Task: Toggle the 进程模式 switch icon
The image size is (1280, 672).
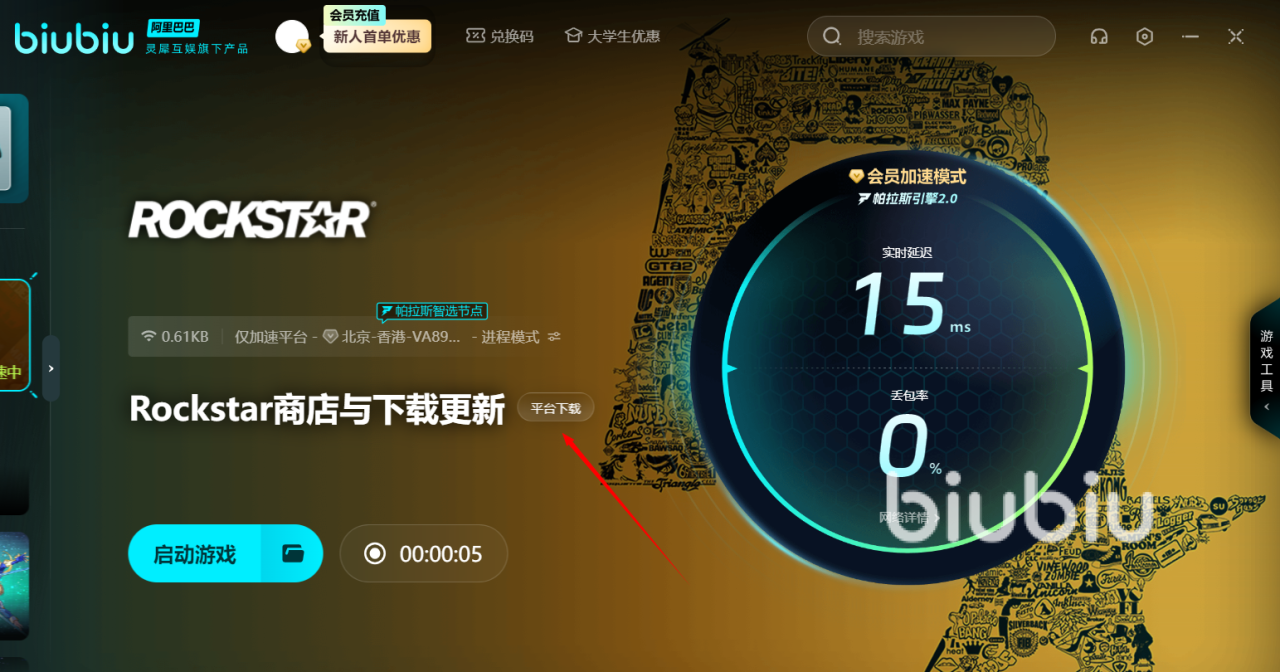Action: tap(554, 337)
